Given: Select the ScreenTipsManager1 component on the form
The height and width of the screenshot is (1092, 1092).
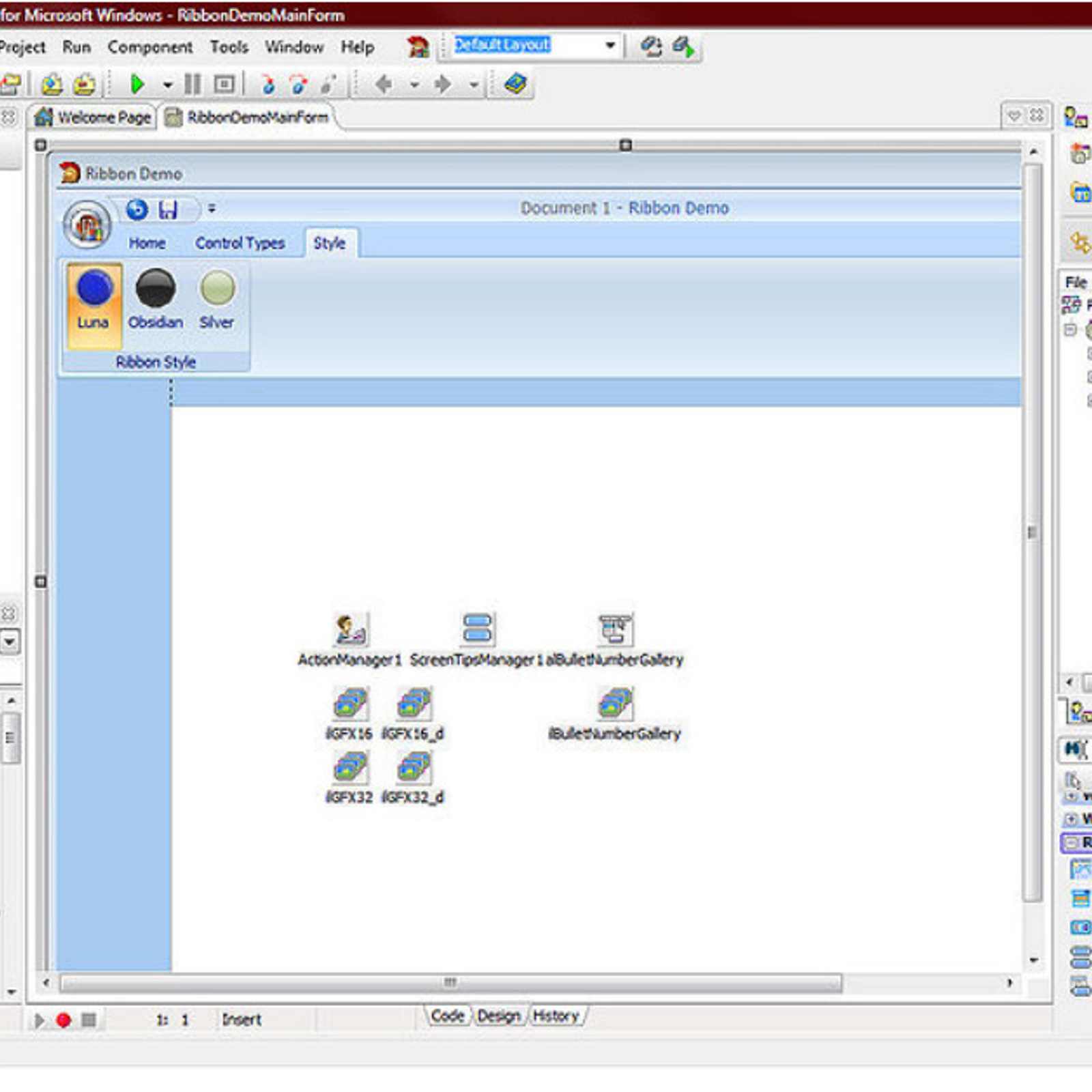Looking at the screenshot, I should click(478, 628).
